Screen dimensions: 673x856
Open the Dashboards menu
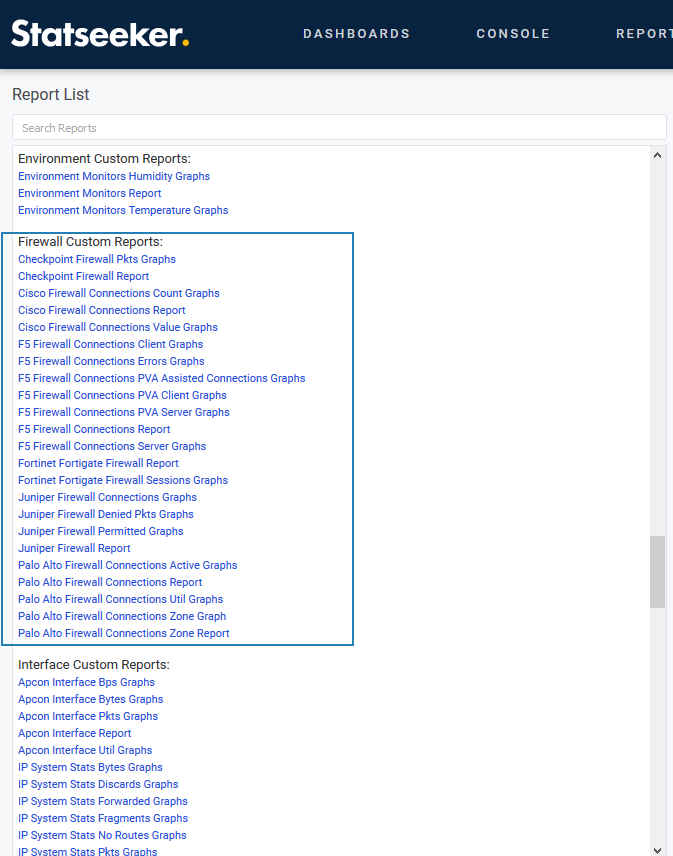[356, 34]
